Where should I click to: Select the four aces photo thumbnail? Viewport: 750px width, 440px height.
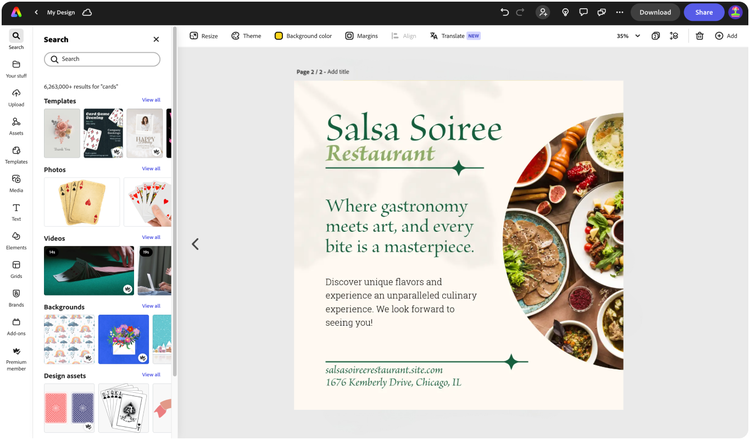click(x=82, y=202)
